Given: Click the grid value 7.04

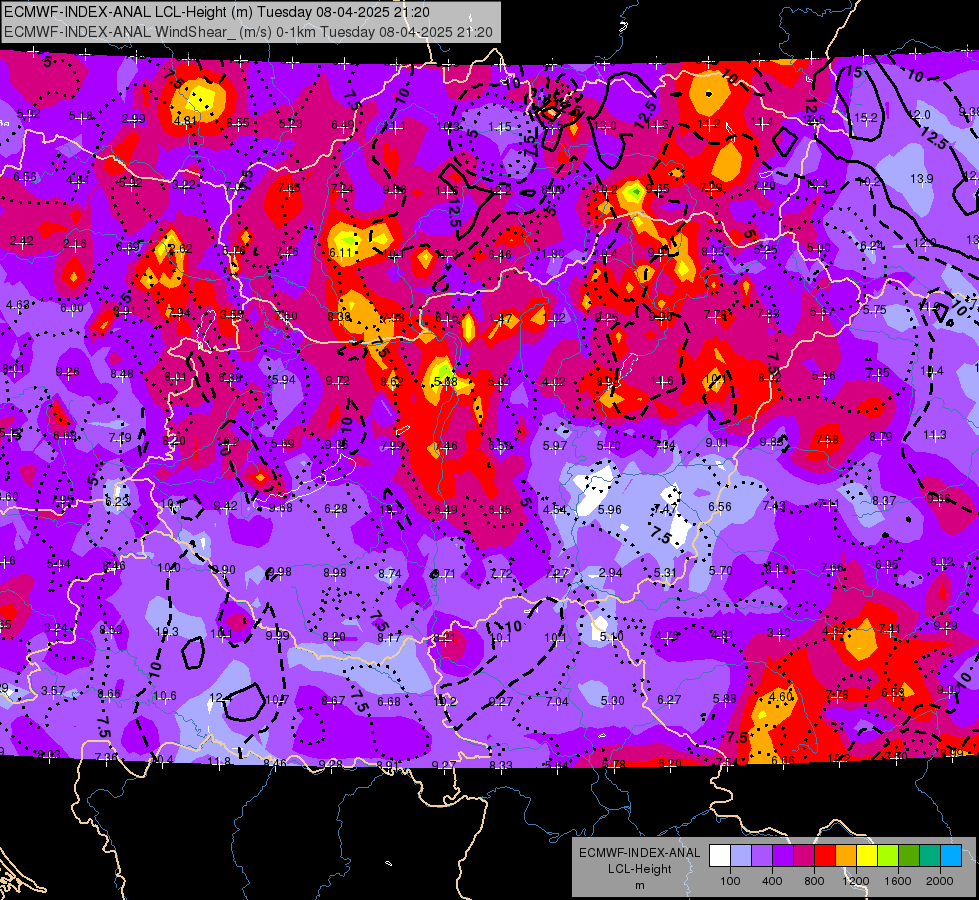Looking at the screenshot, I should tap(557, 702).
